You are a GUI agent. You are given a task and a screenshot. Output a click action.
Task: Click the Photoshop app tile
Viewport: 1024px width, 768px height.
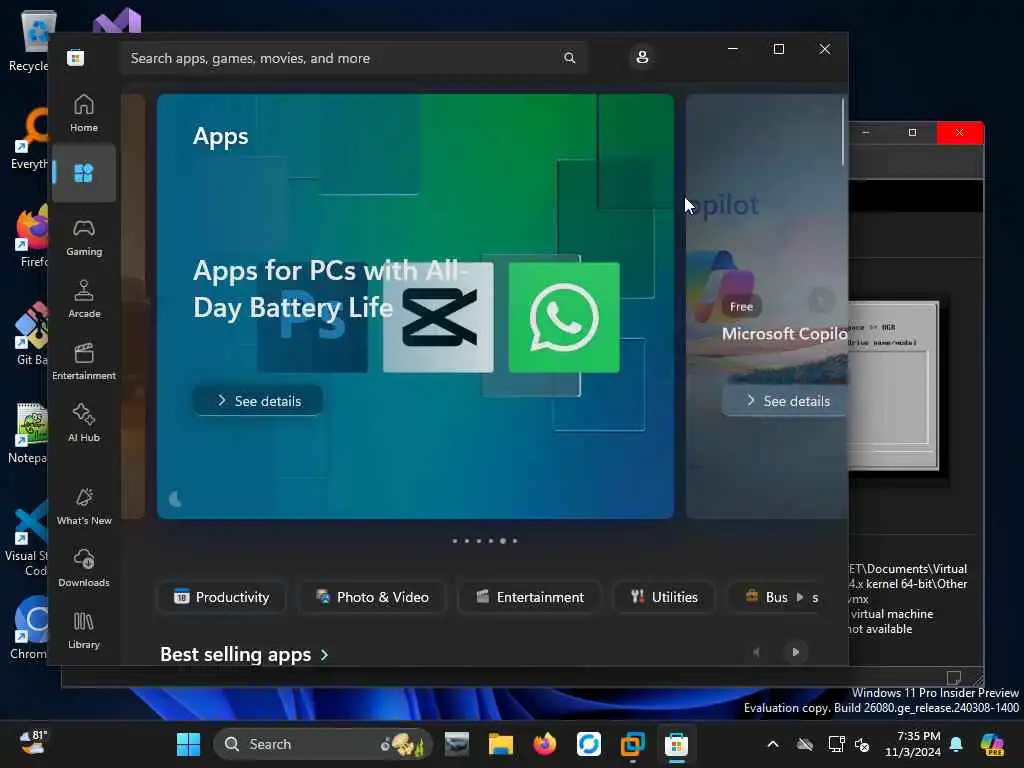pyautogui.click(x=312, y=317)
